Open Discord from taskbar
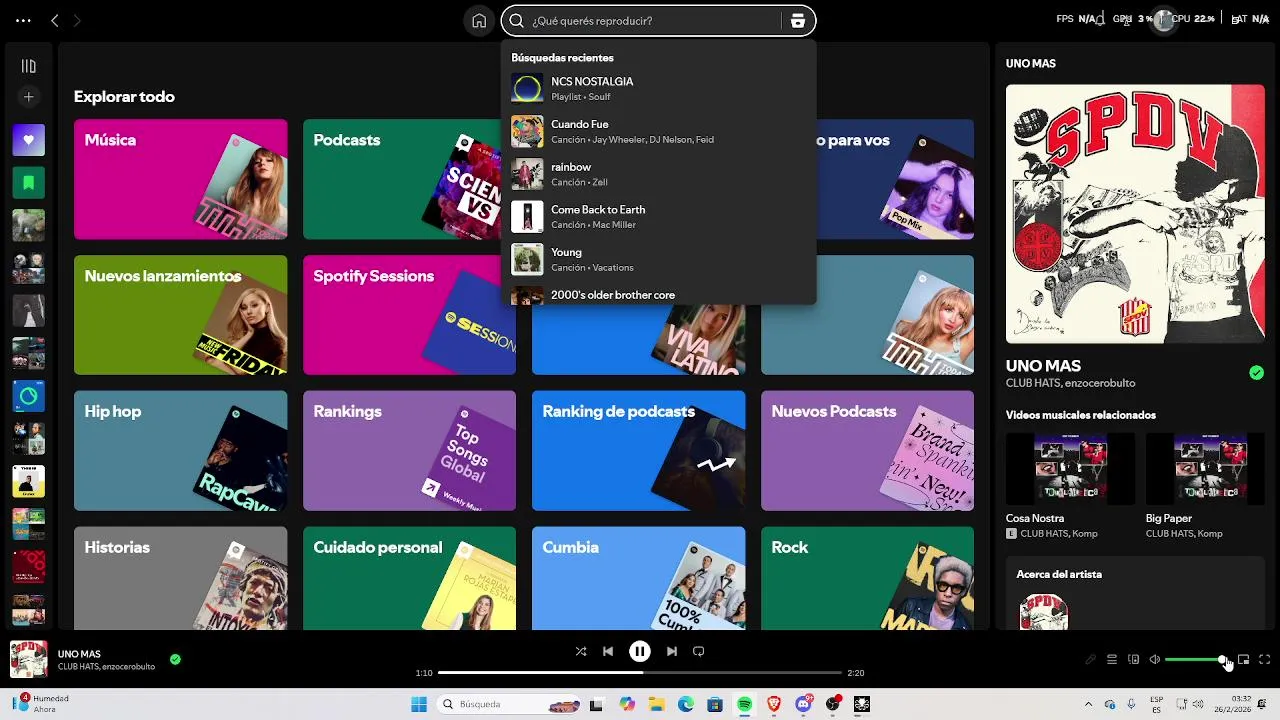This screenshot has height=720, width=1280. [803, 704]
